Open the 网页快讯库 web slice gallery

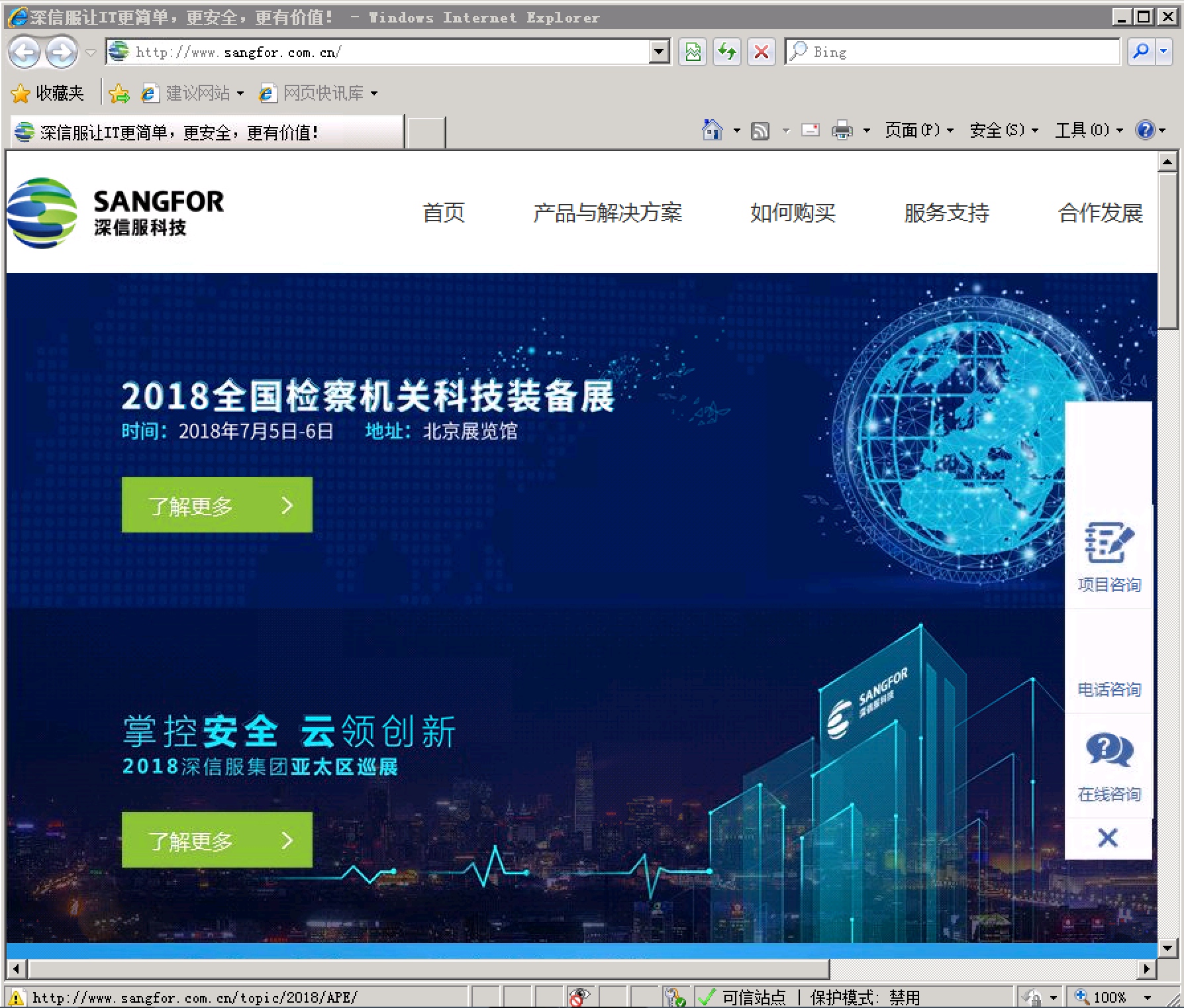[x=319, y=93]
